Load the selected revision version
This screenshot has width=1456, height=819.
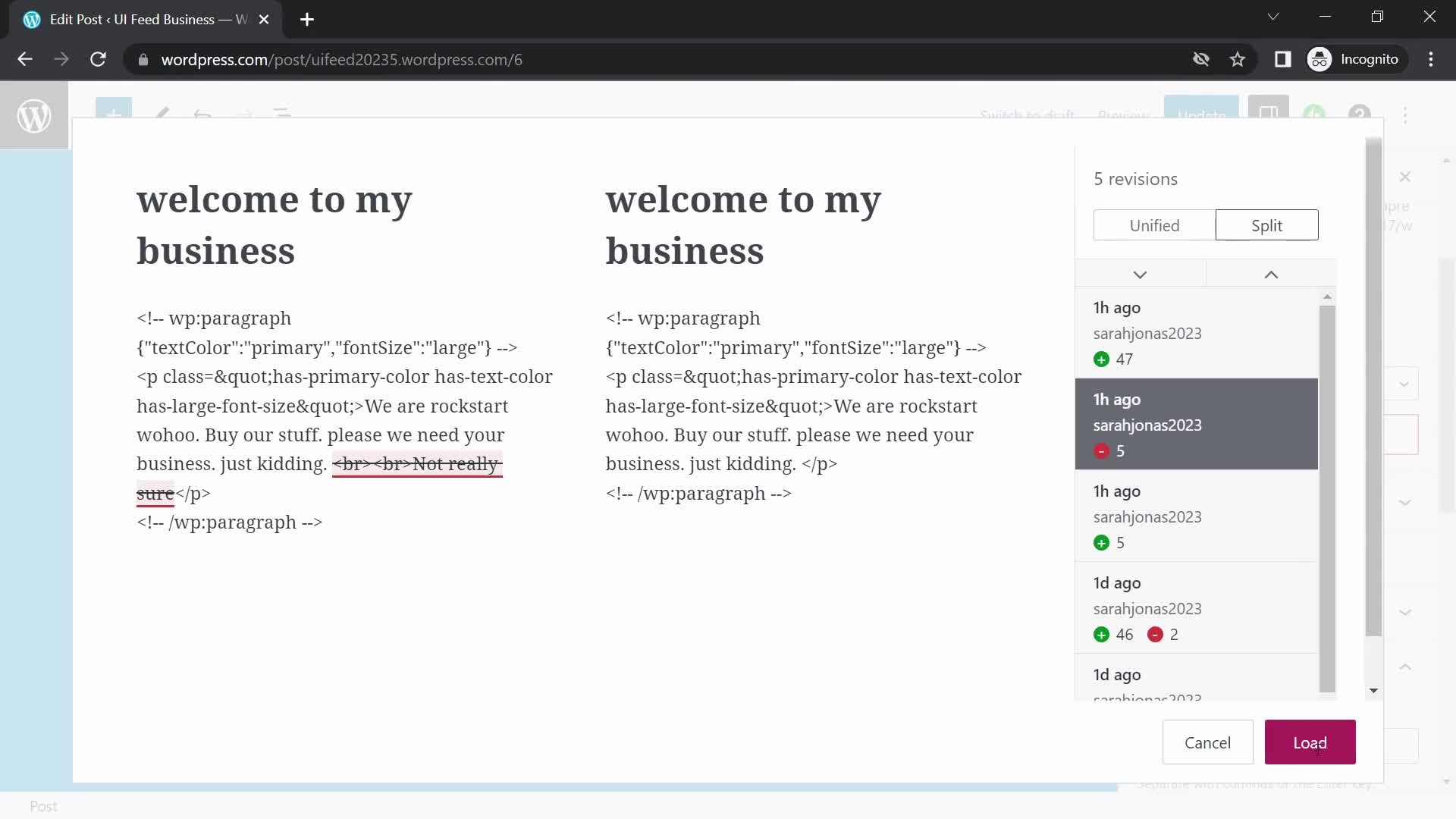pos(1310,742)
